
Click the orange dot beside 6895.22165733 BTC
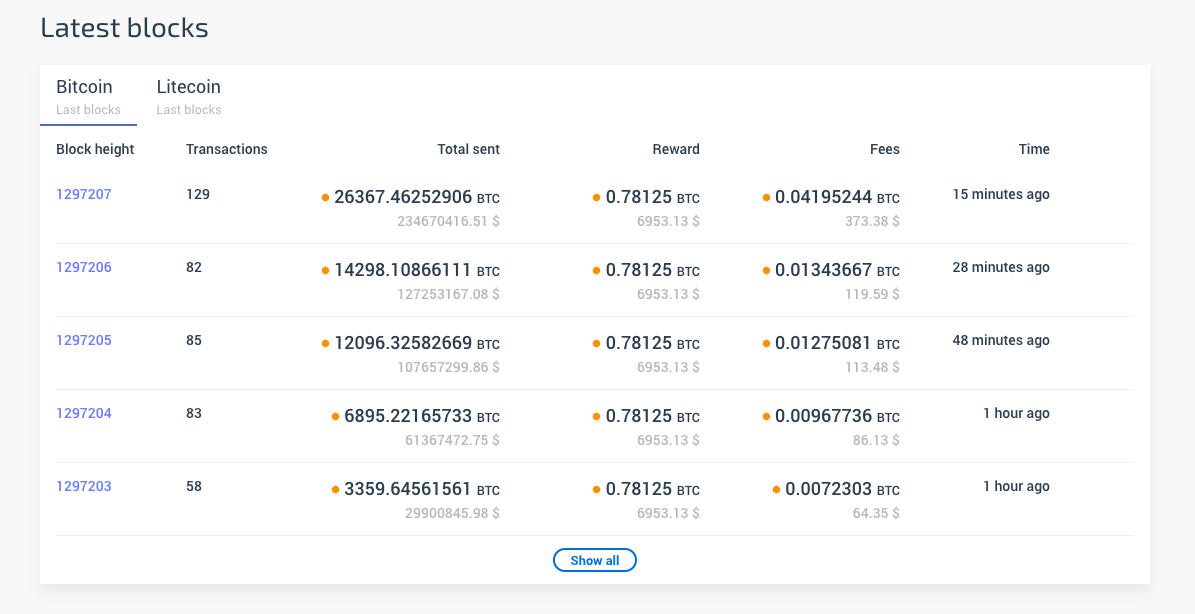click(x=335, y=417)
